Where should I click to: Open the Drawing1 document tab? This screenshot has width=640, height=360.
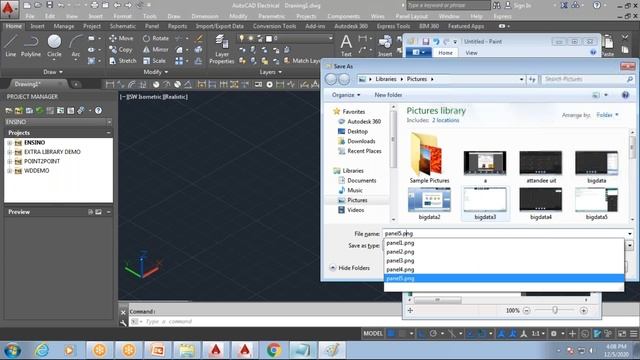(28, 84)
